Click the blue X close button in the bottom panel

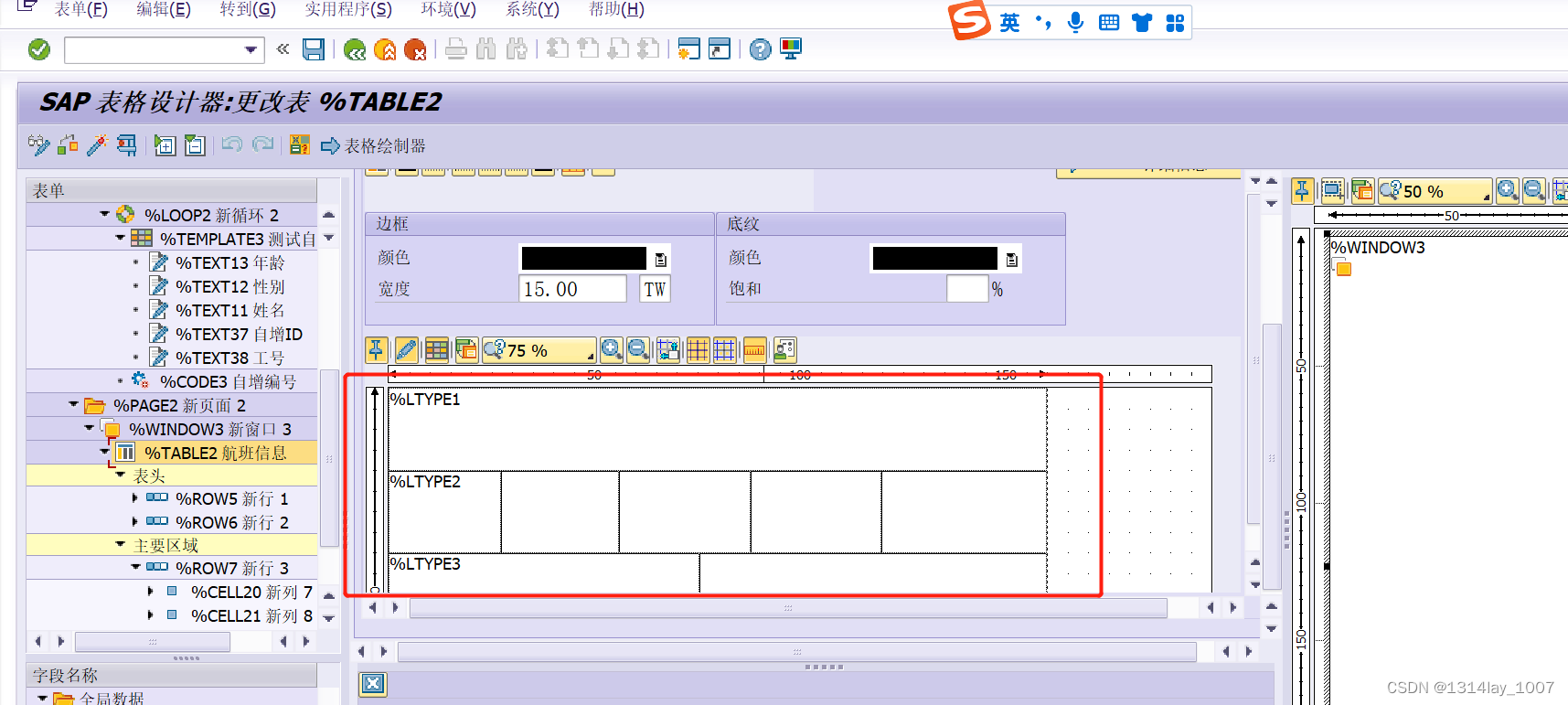tap(372, 684)
